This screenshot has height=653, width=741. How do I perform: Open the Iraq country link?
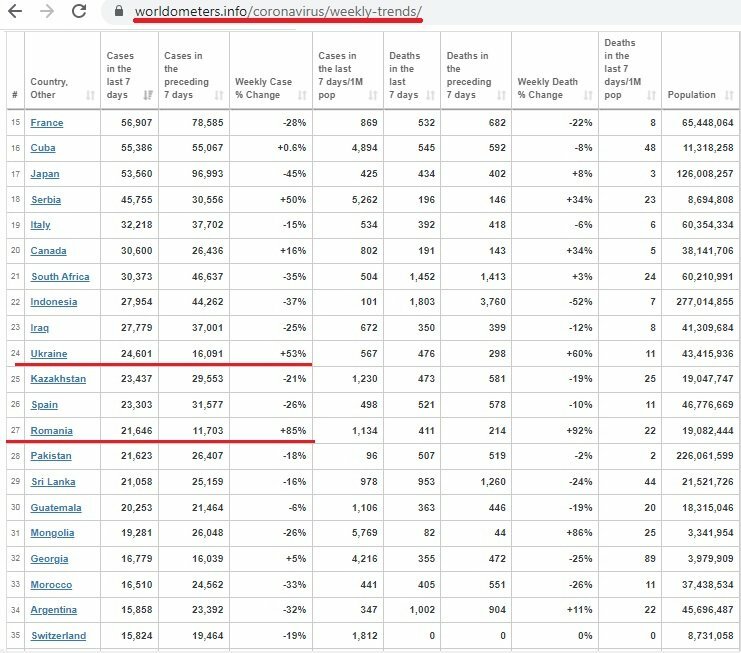click(x=39, y=328)
